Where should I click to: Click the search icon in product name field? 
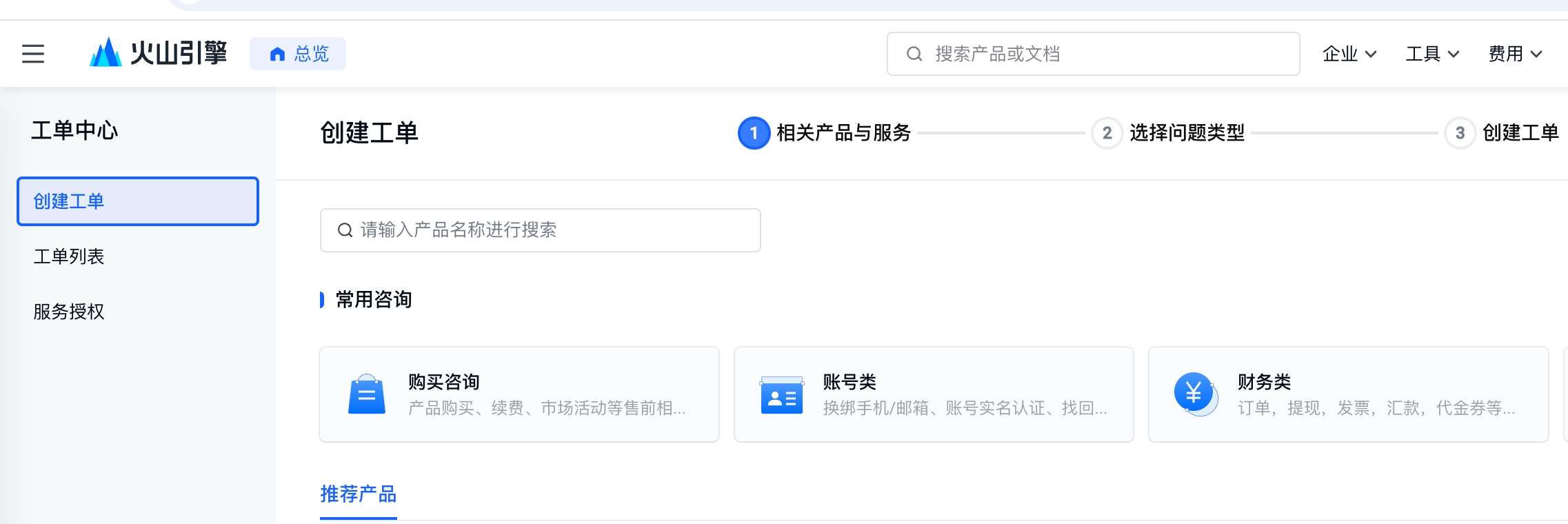[345, 230]
